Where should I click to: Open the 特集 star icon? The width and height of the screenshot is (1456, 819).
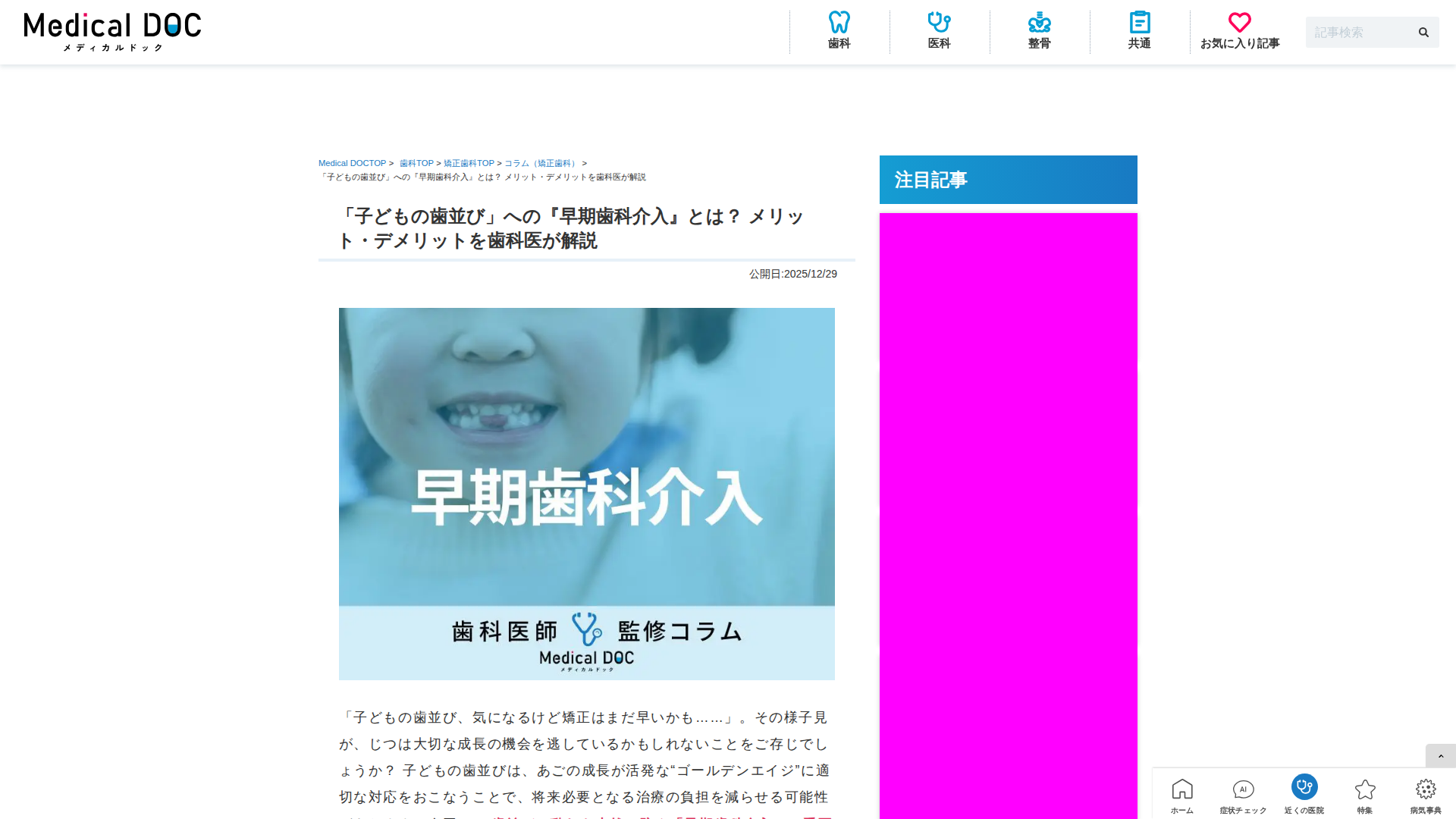(1365, 789)
